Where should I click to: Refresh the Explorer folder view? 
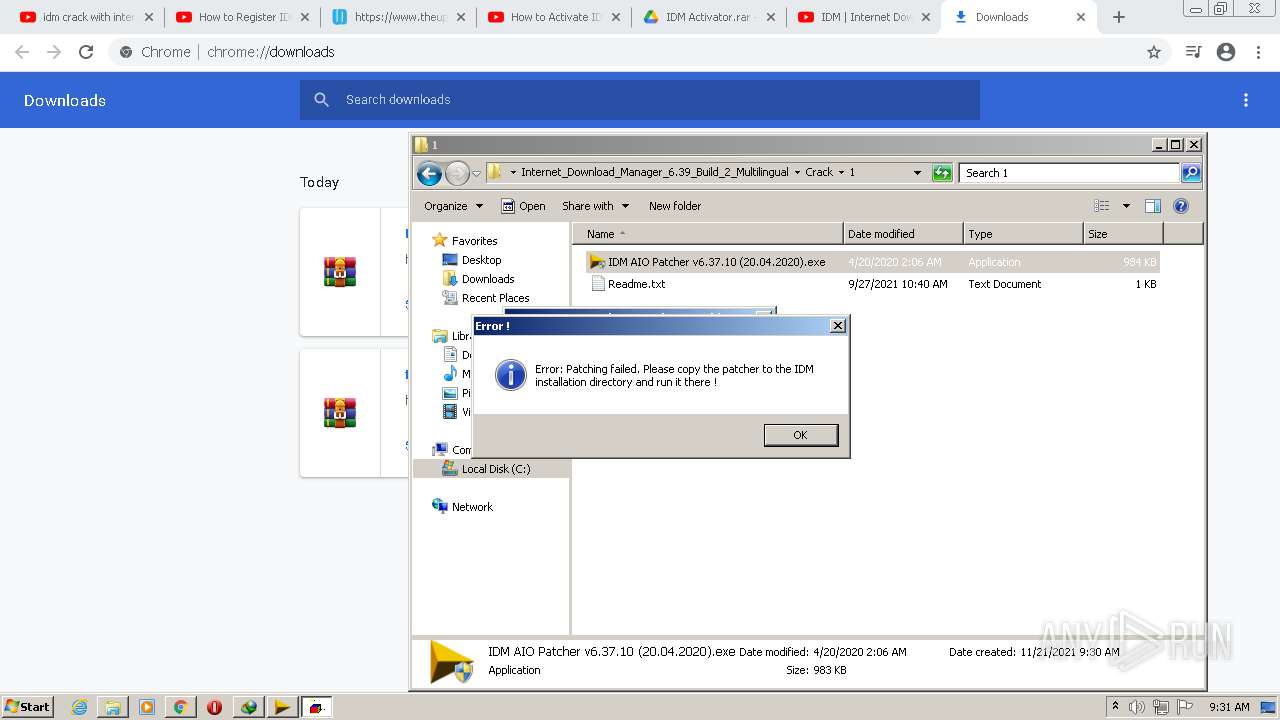[x=942, y=173]
